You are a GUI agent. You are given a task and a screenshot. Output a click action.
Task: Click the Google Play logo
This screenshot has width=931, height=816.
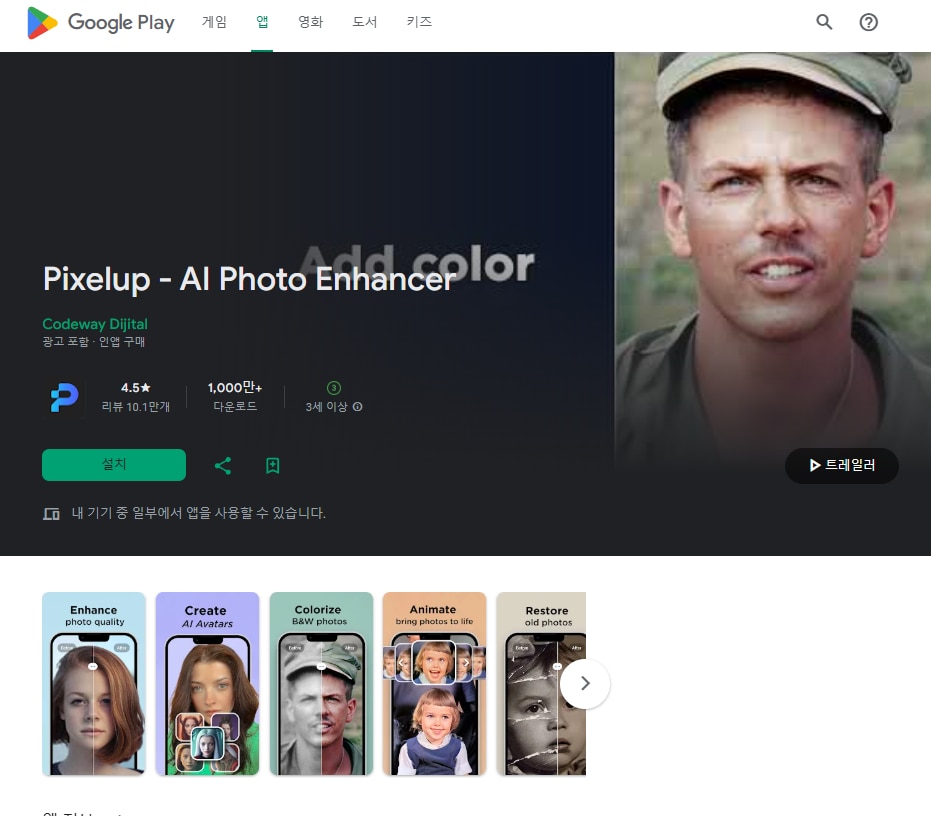coord(100,23)
